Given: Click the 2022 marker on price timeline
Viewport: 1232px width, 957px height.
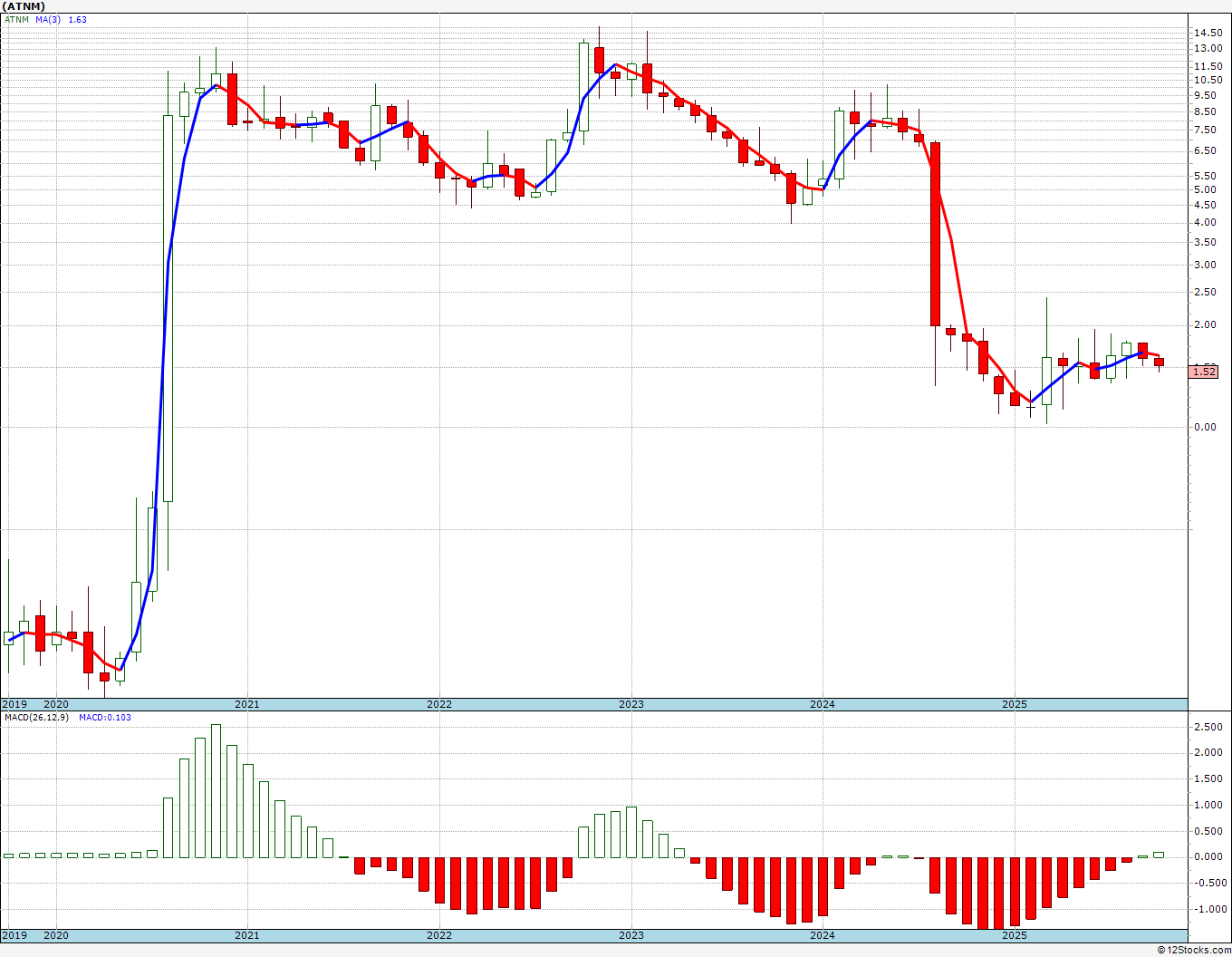Looking at the screenshot, I should pyautogui.click(x=439, y=704).
